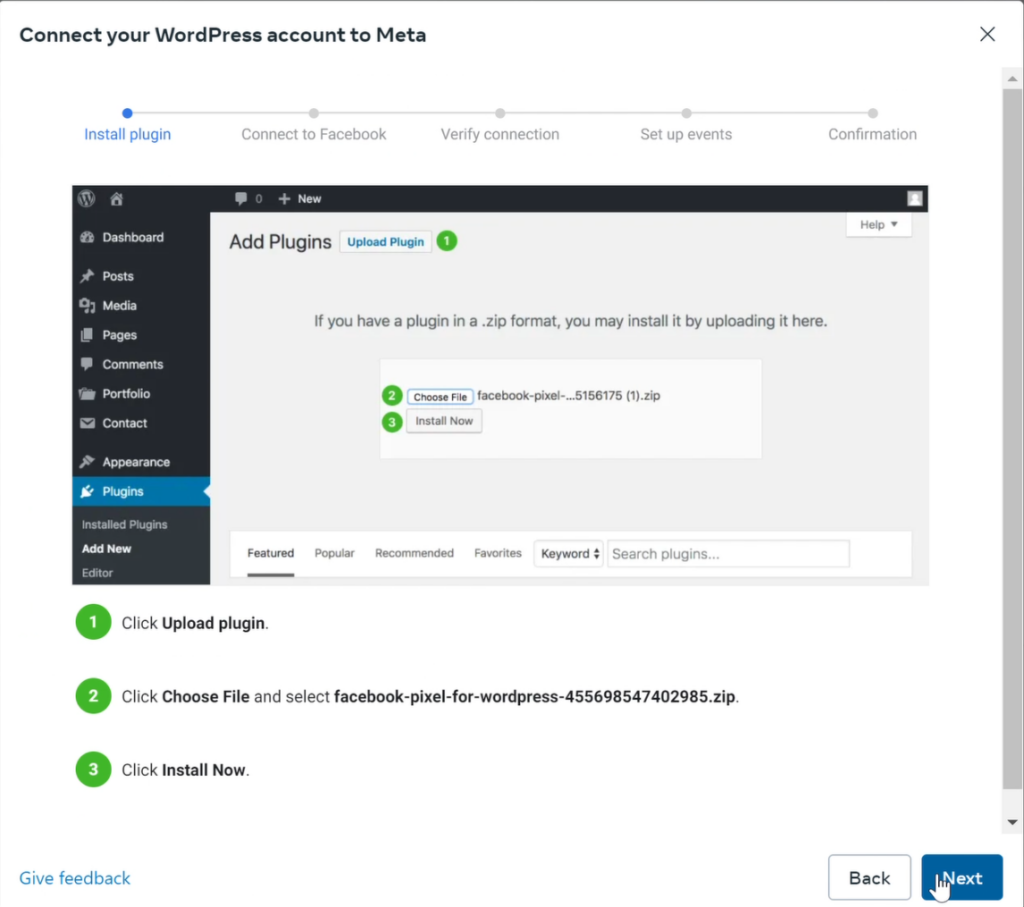Click the WordPress logo icon
This screenshot has height=907, width=1024.
(86, 198)
